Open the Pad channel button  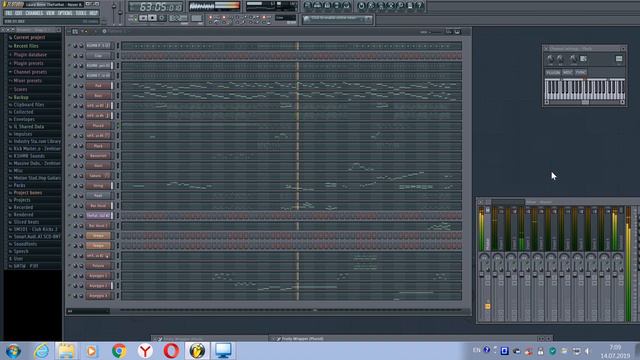coord(98,86)
